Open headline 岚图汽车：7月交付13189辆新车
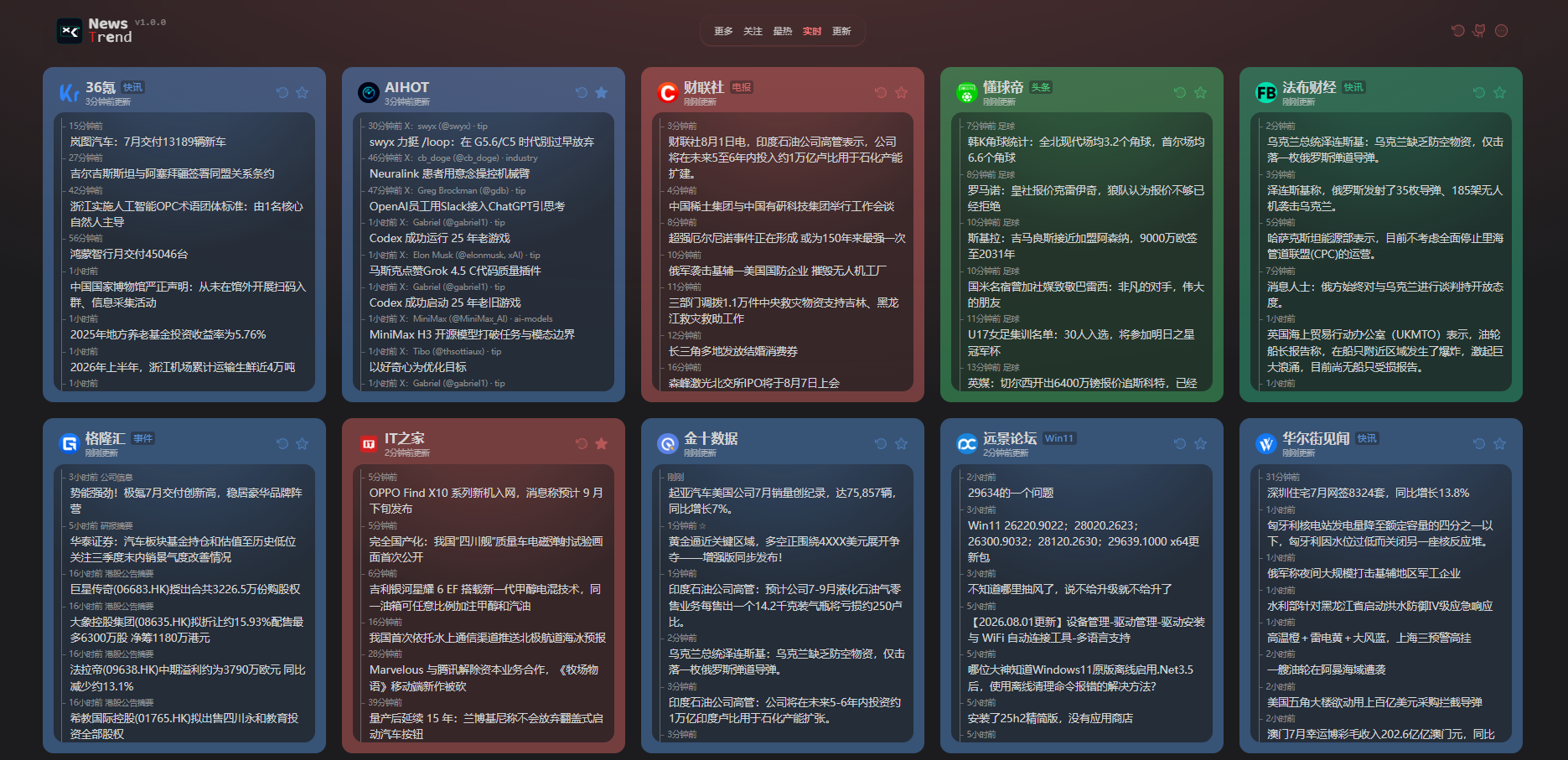Viewport: 1568px width, 760px height. [x=148, y=142]
